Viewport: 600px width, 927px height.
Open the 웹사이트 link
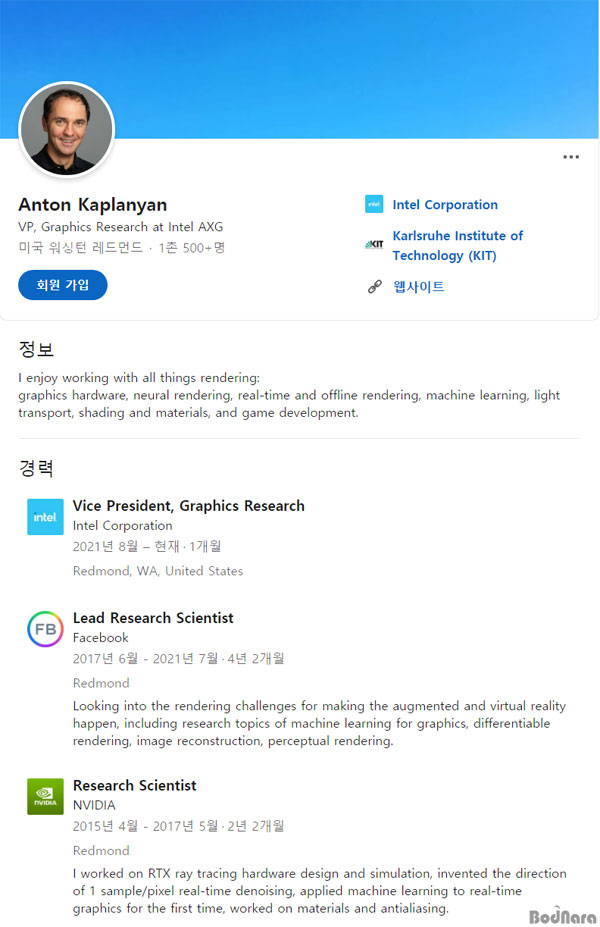pos(419,287)
